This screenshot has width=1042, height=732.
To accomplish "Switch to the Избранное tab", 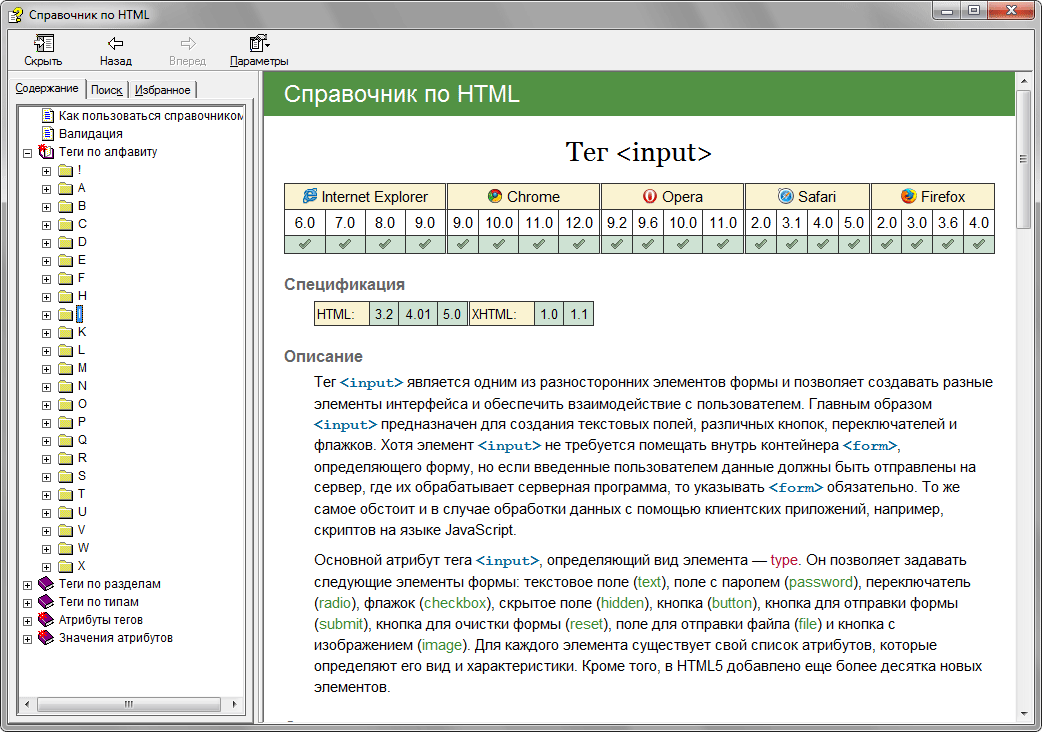I will point(162,90).
